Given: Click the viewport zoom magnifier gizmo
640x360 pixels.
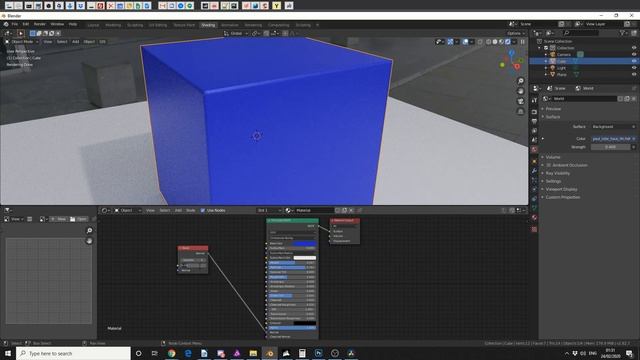Looking at the screenshot, I should (x=520, y=81).
